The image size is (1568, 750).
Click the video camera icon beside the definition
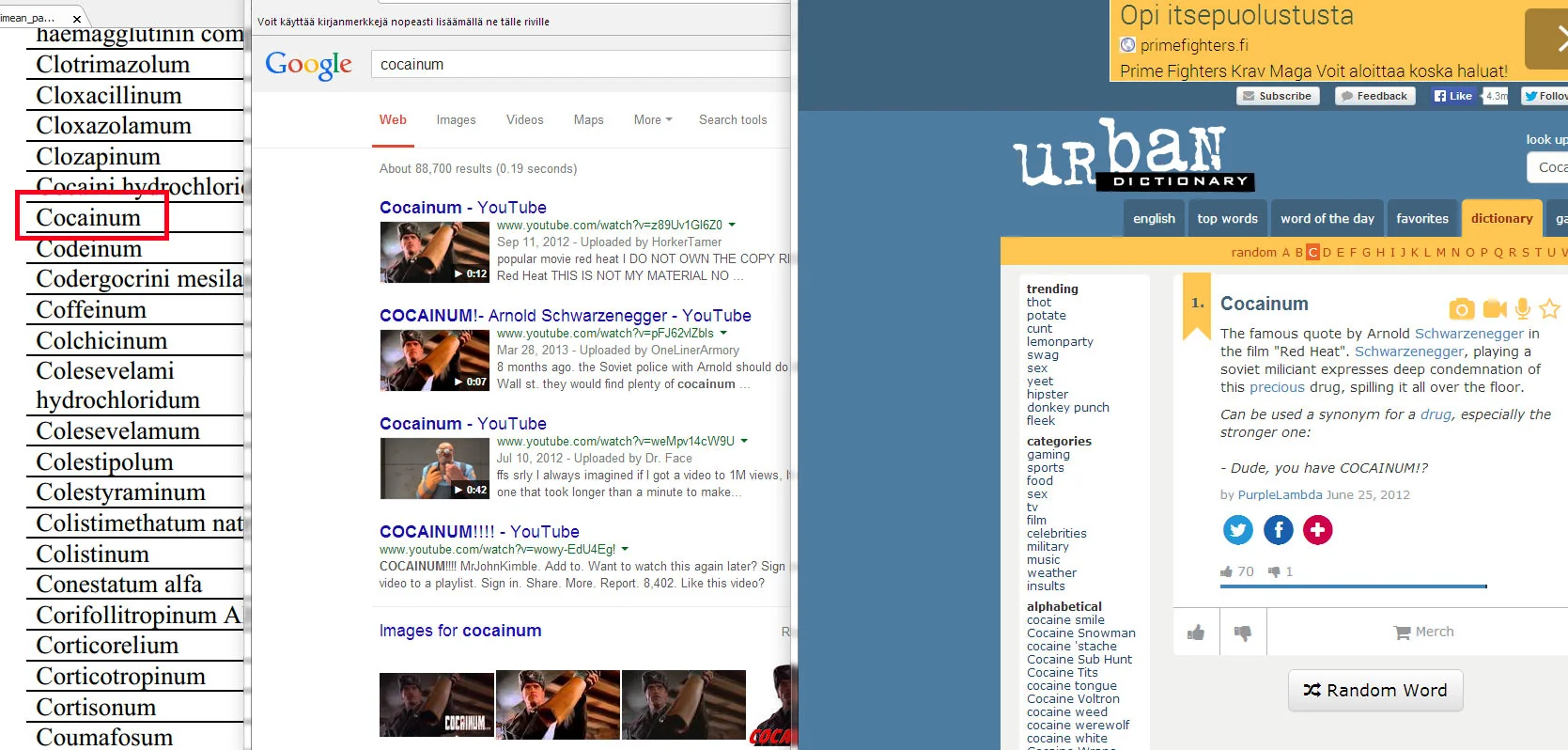click(1494, 308)
